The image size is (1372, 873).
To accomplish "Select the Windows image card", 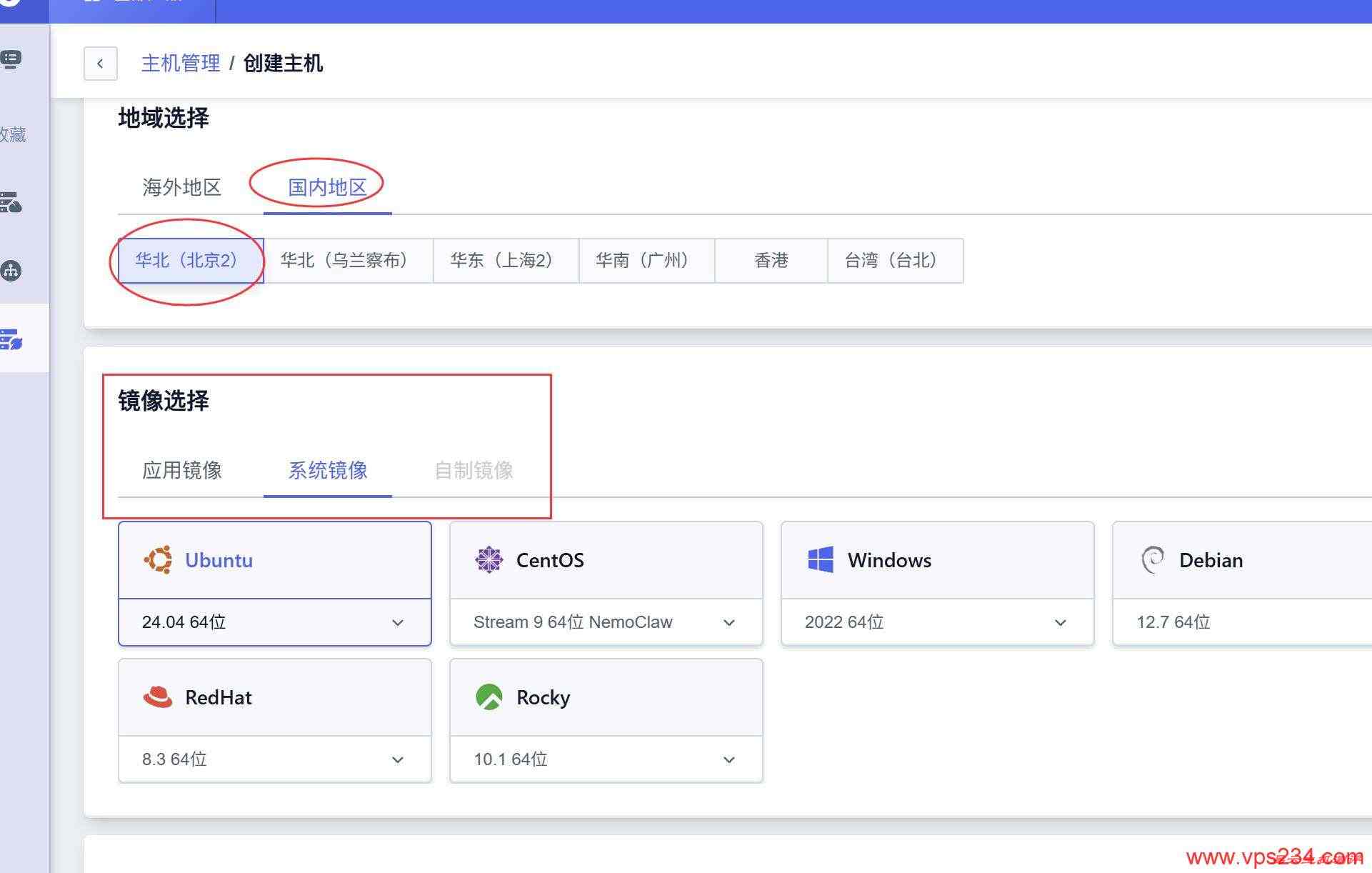I will tap(938, 561).
